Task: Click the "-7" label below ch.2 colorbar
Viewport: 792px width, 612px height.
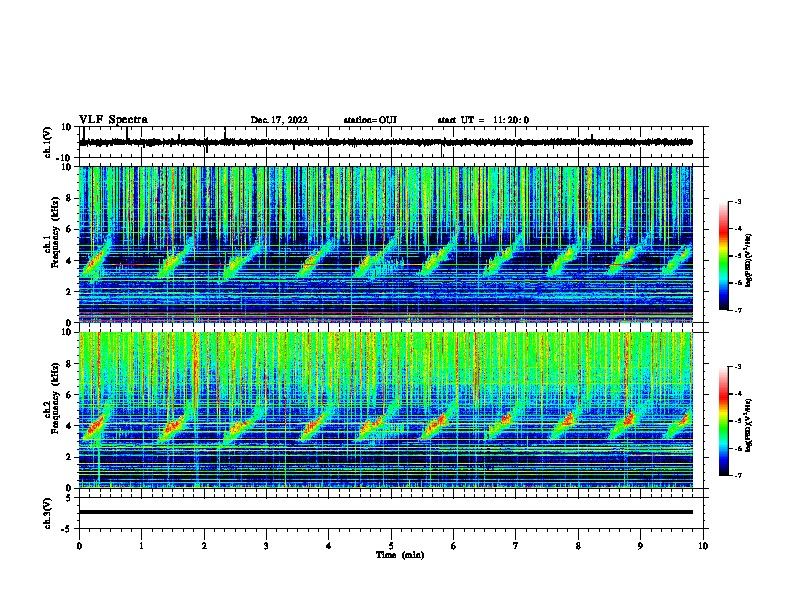Action: tap(737, 476)
